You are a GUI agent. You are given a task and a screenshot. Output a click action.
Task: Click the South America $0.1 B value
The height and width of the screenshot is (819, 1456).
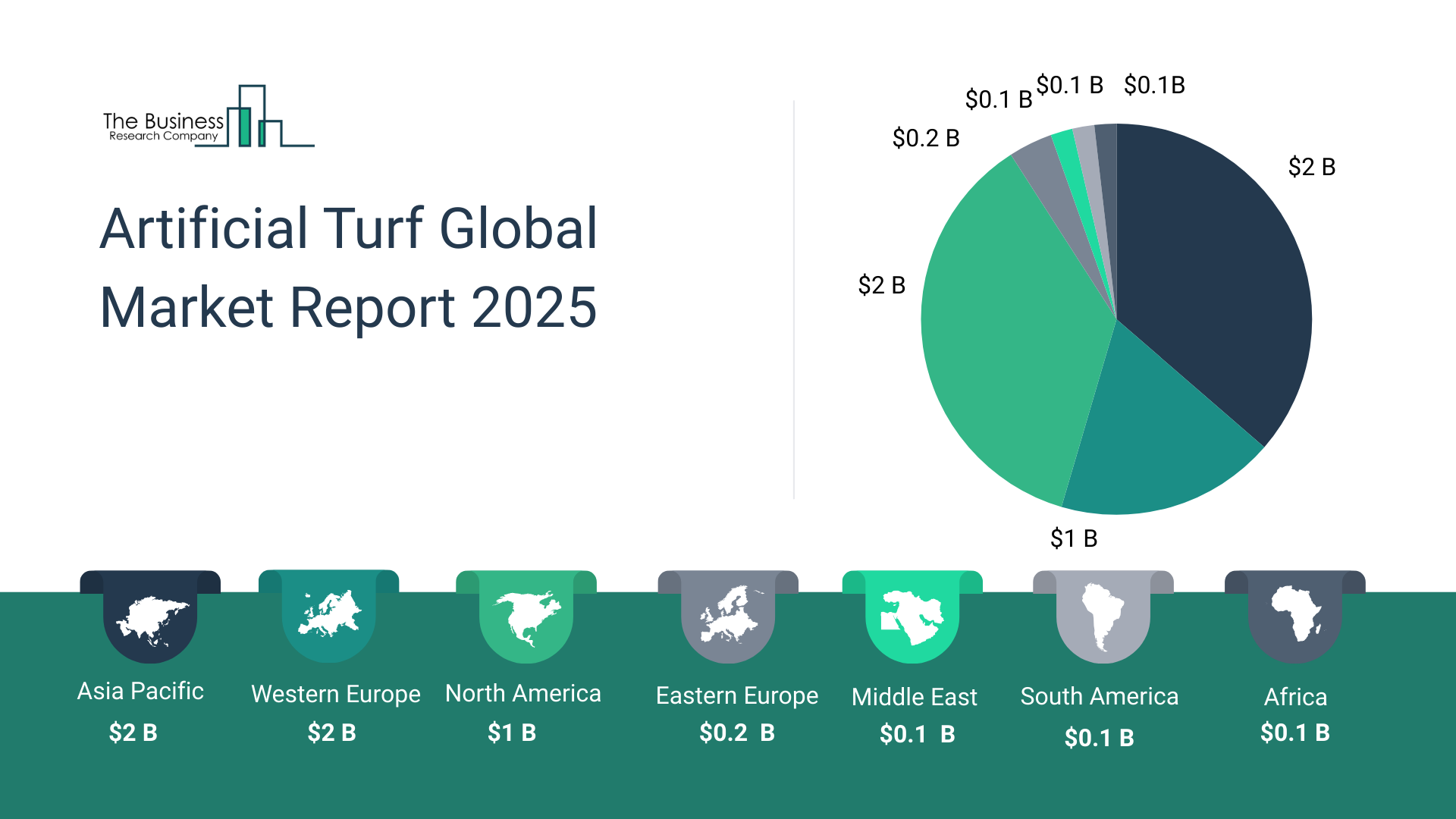pos(1099,737)
